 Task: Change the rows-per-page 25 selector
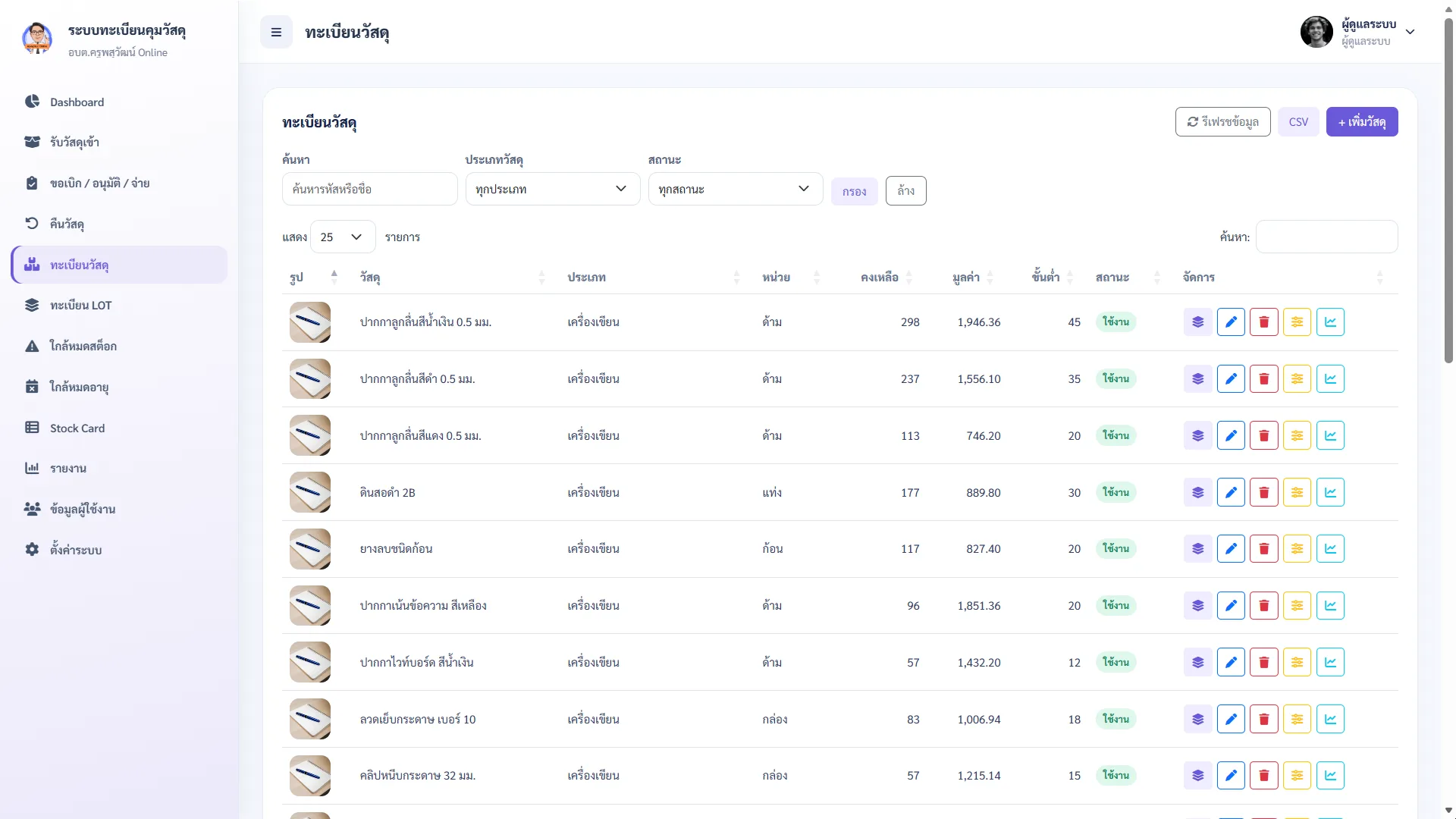pos(343,237)
